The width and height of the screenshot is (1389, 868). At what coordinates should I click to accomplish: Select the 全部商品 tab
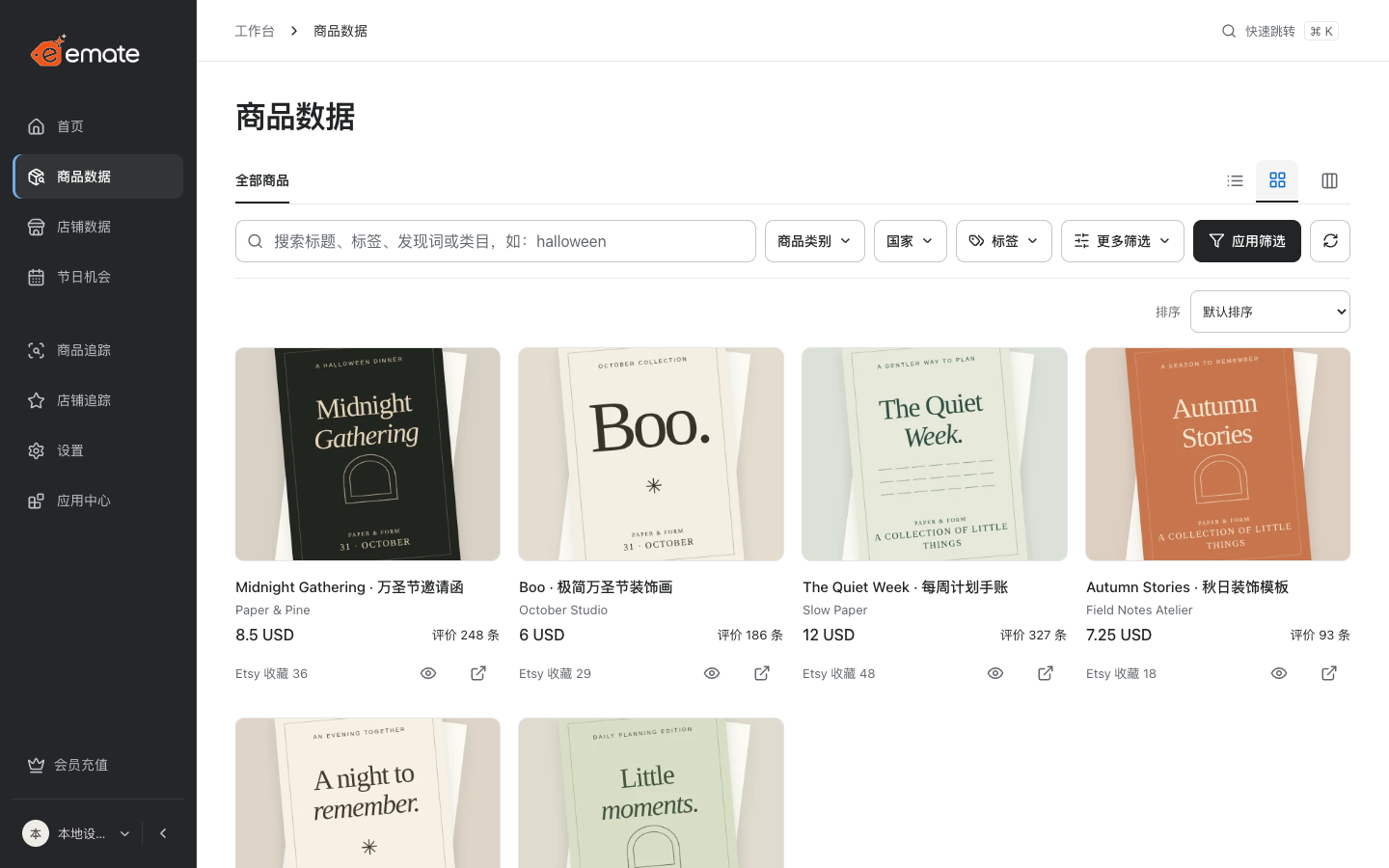tap(262, 180)
